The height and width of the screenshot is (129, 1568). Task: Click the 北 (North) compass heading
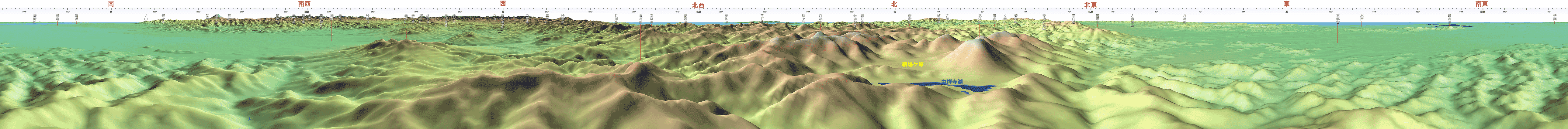pos(894,4)
